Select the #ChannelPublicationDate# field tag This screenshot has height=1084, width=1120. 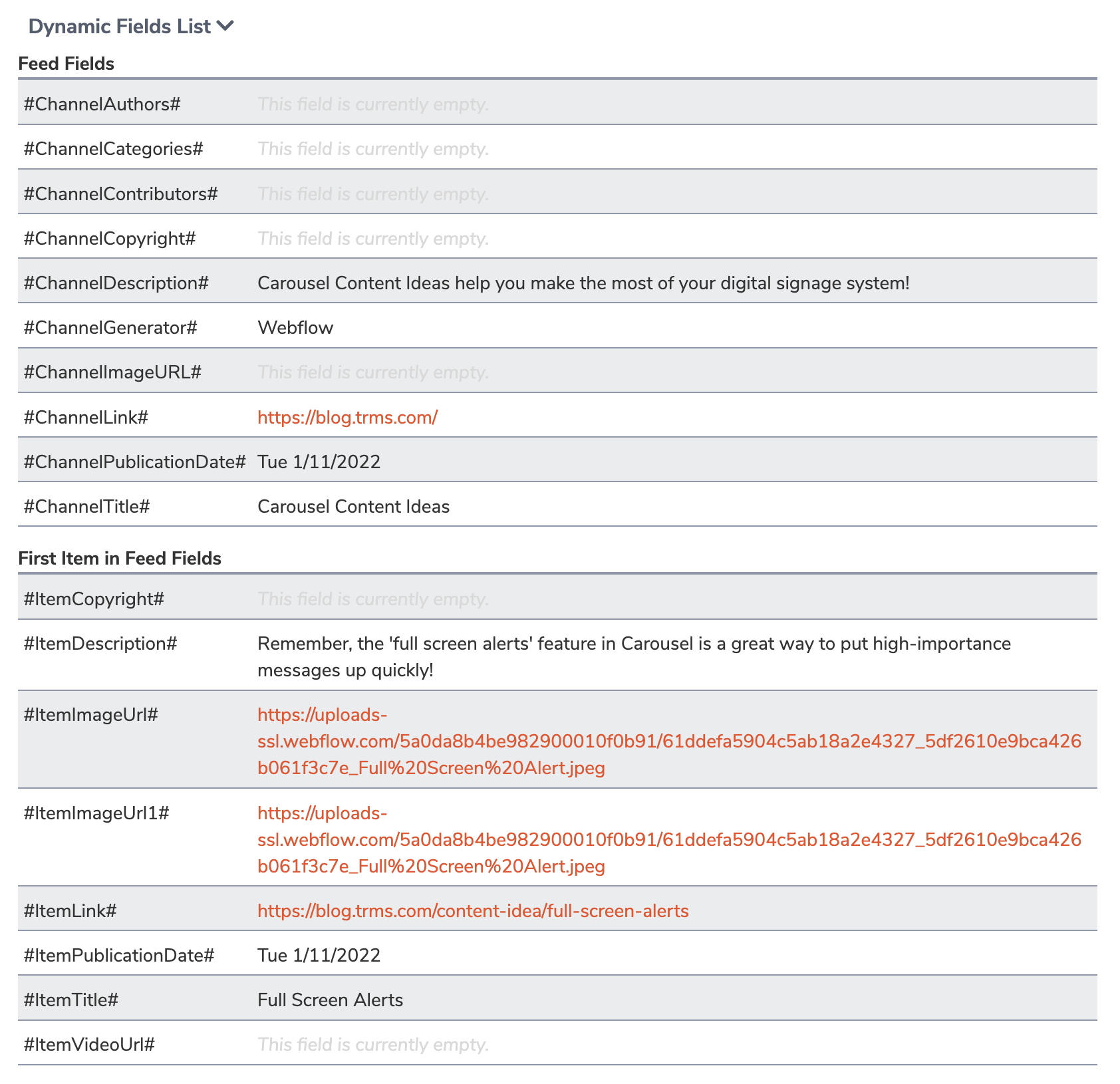click(134, 462)
